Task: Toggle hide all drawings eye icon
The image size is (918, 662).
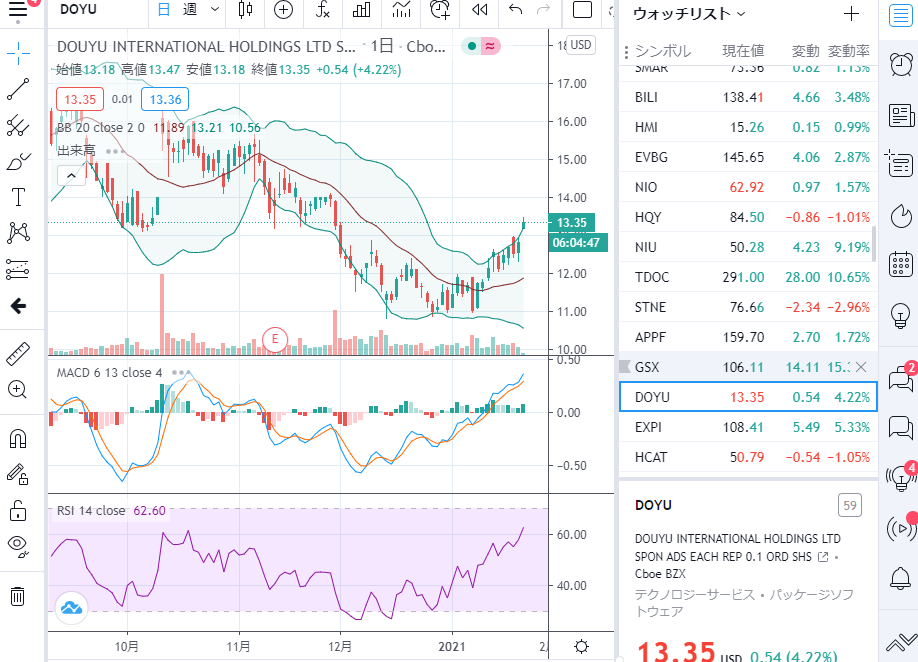Action: pyautogui.click(x=18, y=545)
